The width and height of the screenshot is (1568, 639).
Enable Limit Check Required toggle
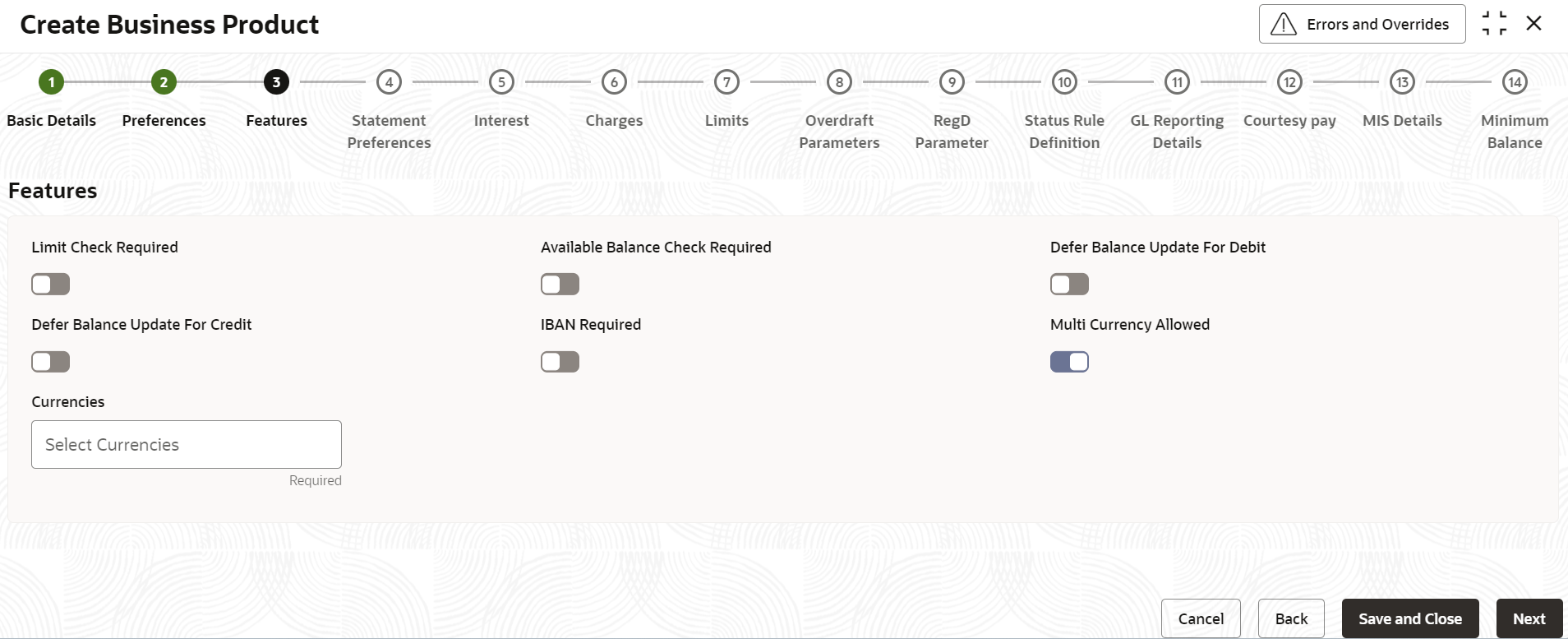pyautogui.click(x=51, y=285)
